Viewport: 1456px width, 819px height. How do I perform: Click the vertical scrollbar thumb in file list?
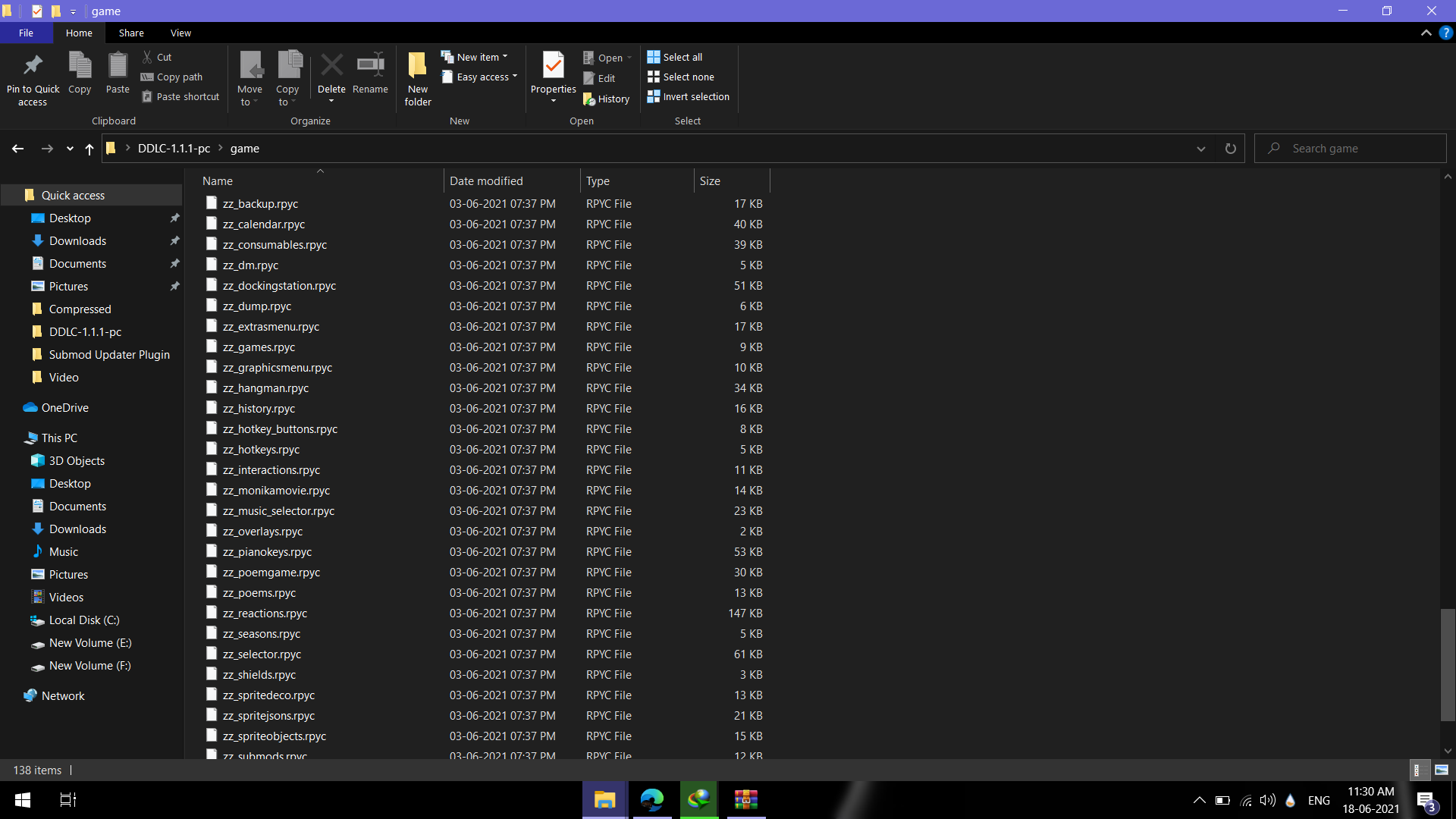(1447, 664)
